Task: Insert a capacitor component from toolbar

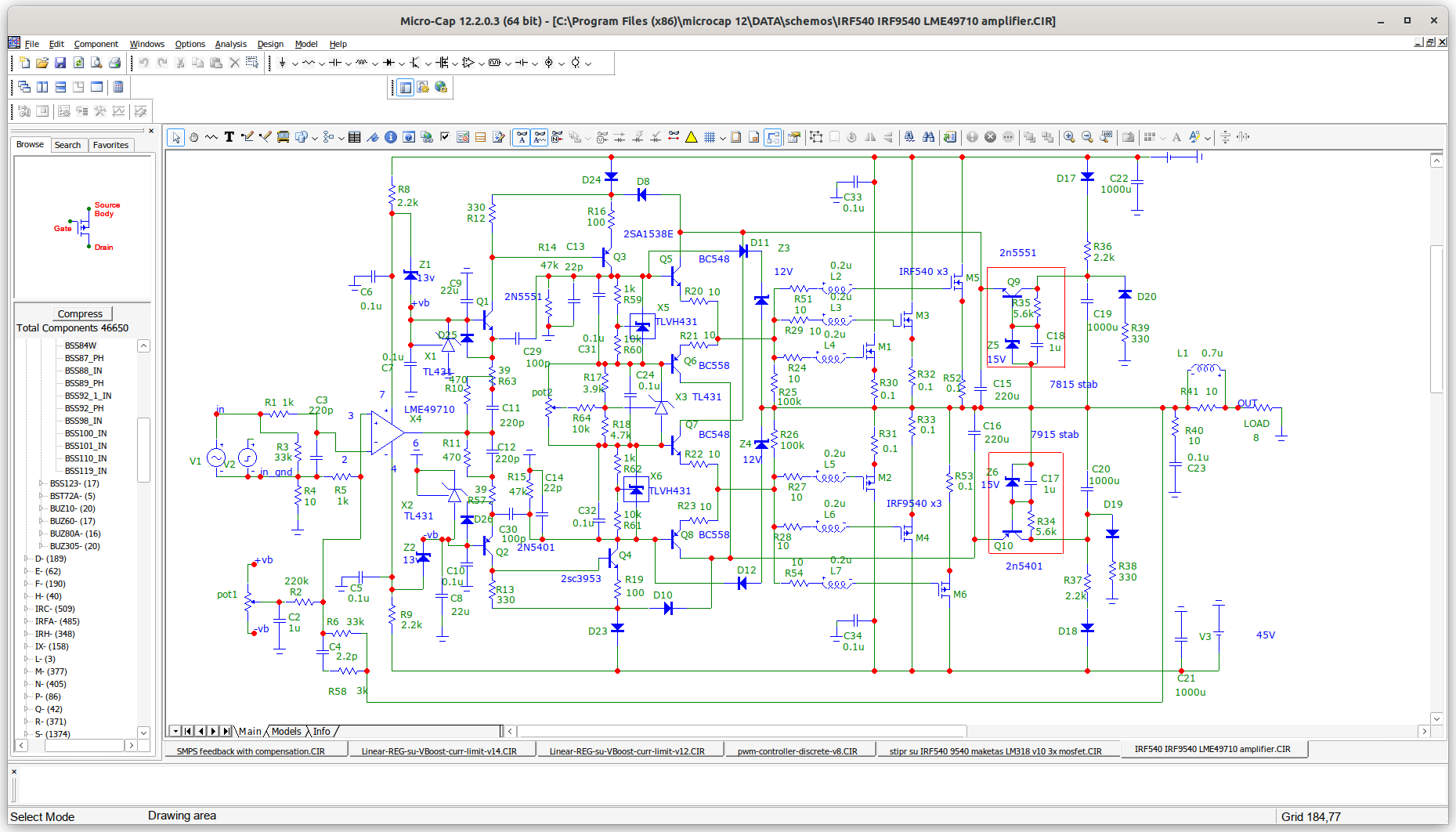Action: [335, 63]
